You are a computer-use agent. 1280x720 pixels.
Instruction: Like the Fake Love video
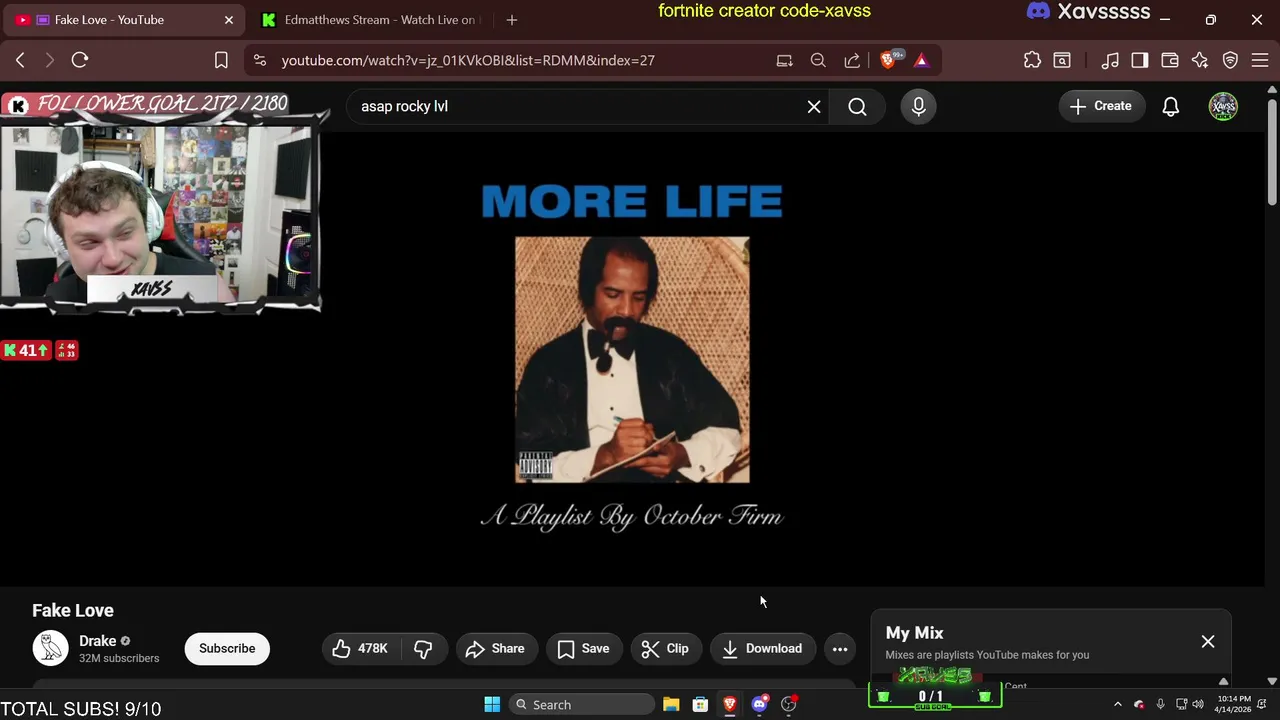point(360,648)
